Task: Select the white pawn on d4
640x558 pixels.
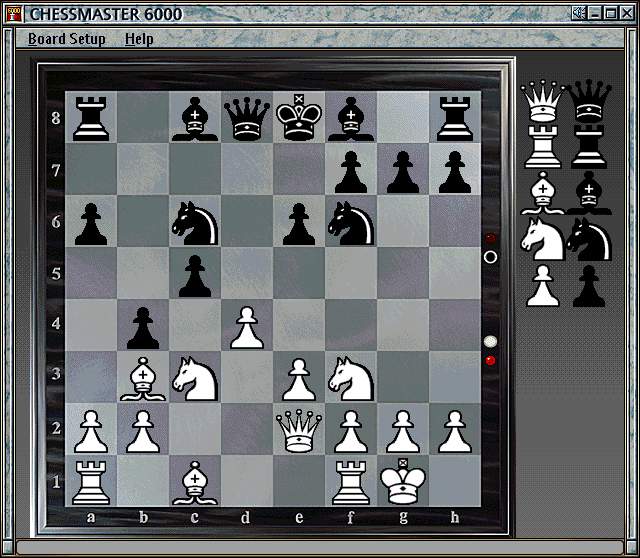Action: [247, 328]
